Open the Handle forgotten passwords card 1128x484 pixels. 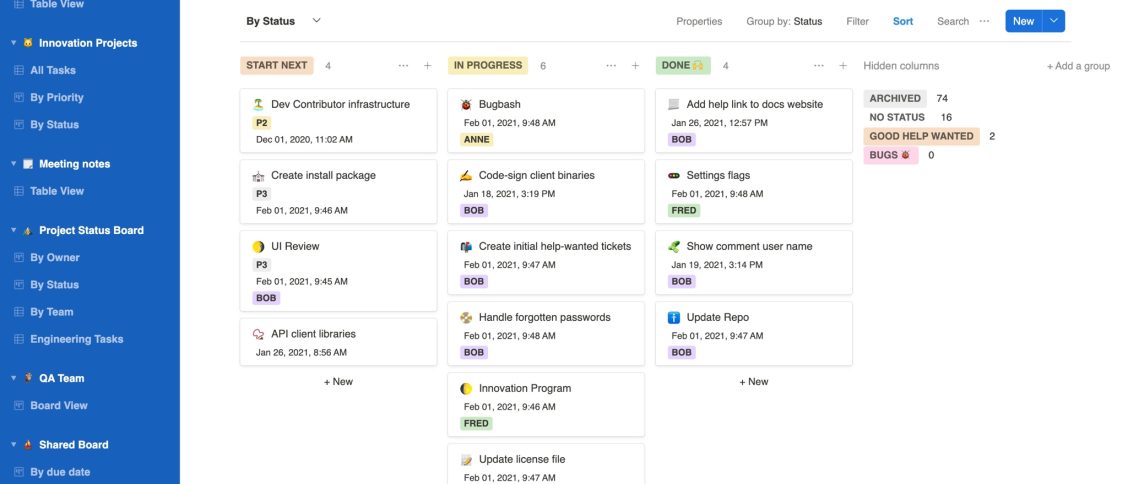(x=545, y=318)
